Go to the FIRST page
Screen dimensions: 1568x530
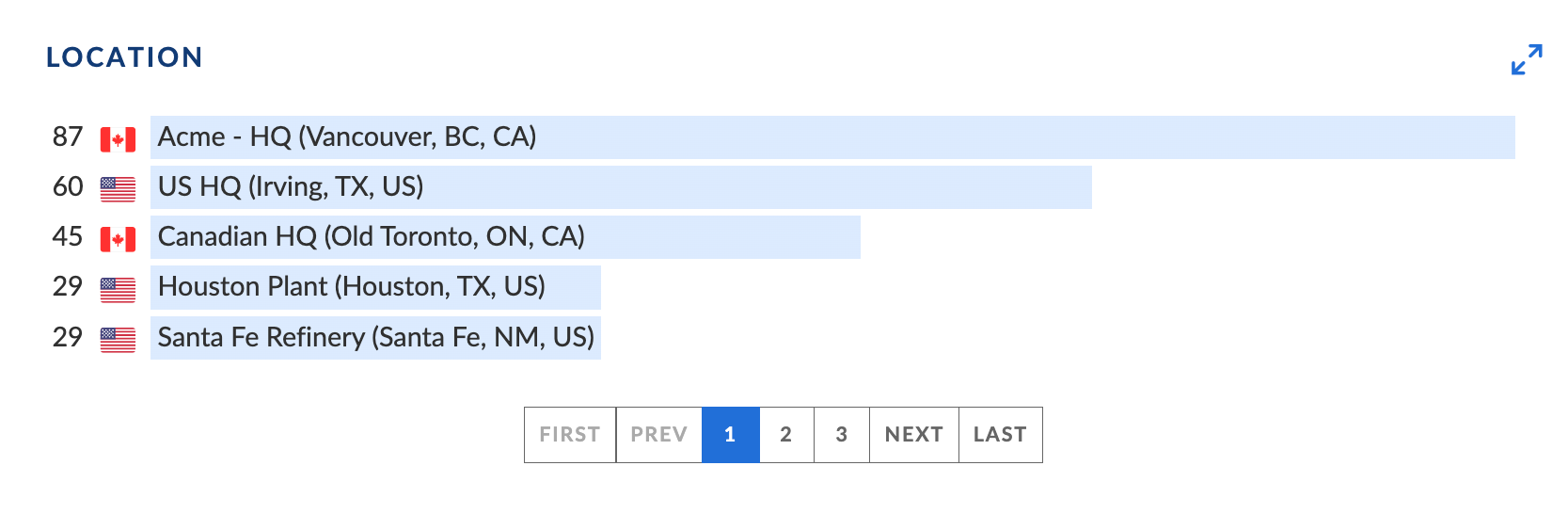pyautogui.click(x=570, y=435)
